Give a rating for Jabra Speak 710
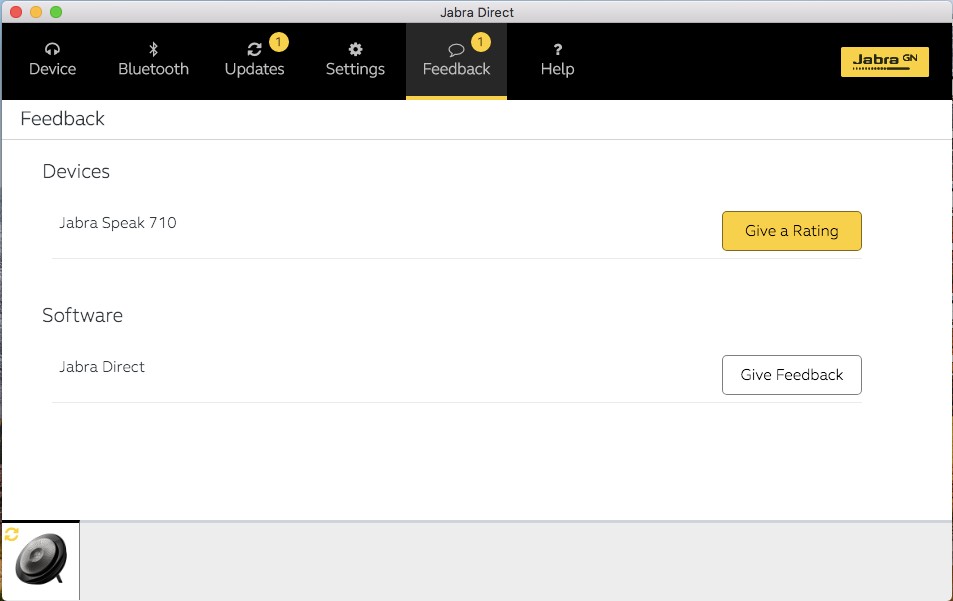This screenshot has height=601, width=953. pyautogui.click(x=791, y=231)
